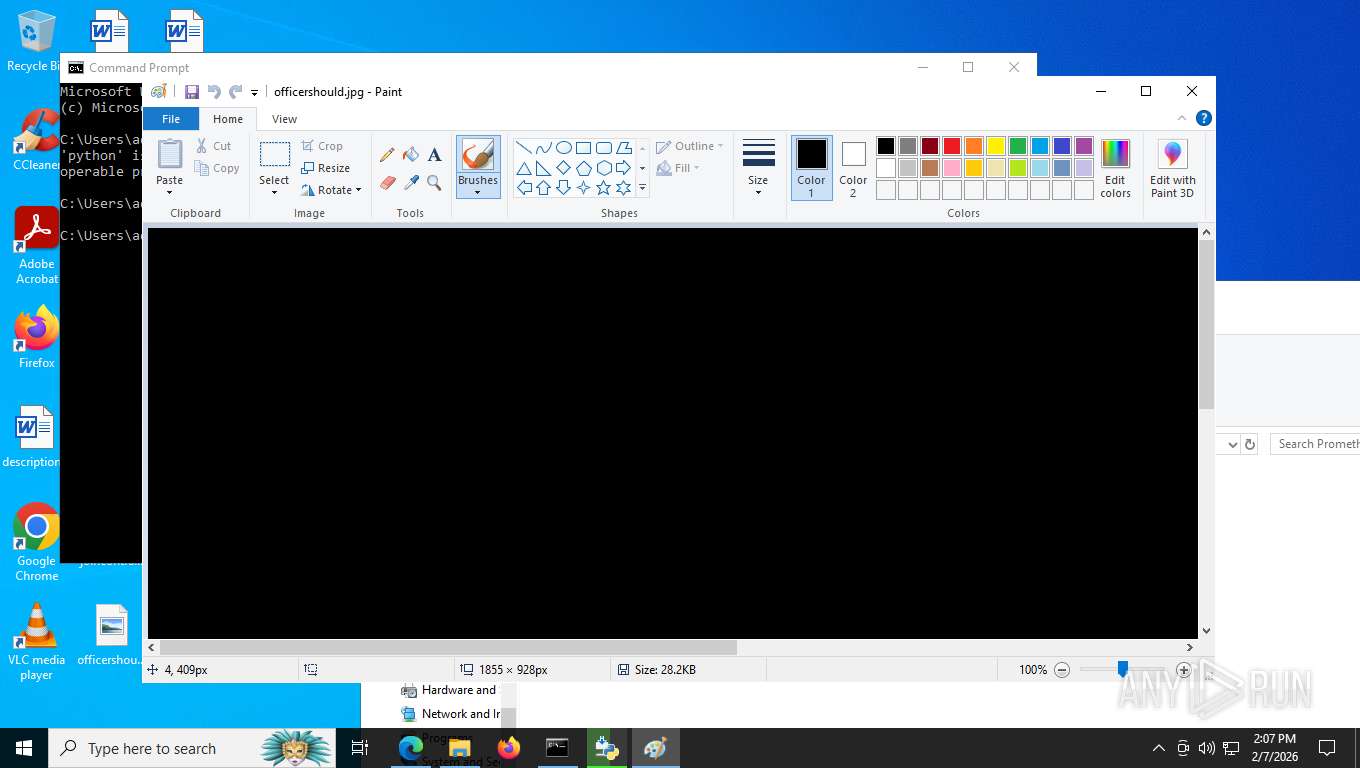
Task: Pick the Curve shape
Action: pos(544,148)
